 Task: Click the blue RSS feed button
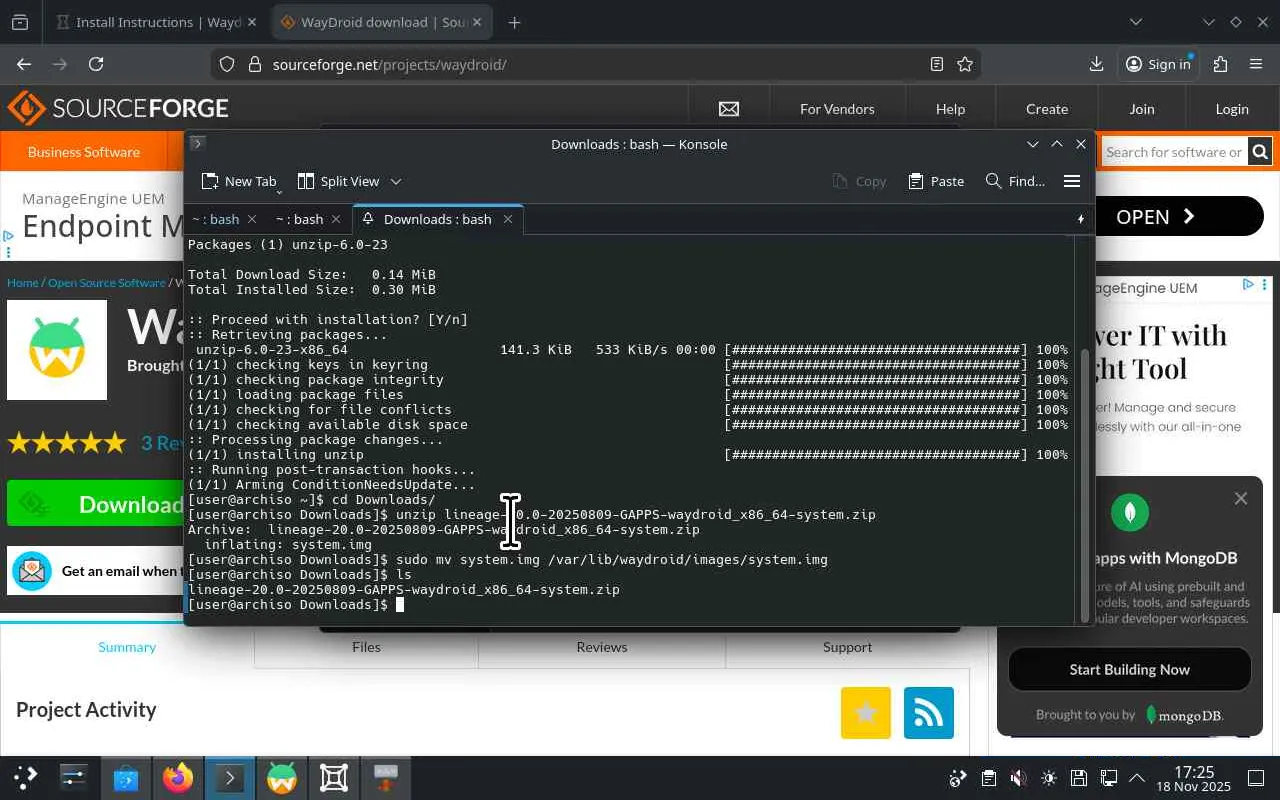click(929, 713)
